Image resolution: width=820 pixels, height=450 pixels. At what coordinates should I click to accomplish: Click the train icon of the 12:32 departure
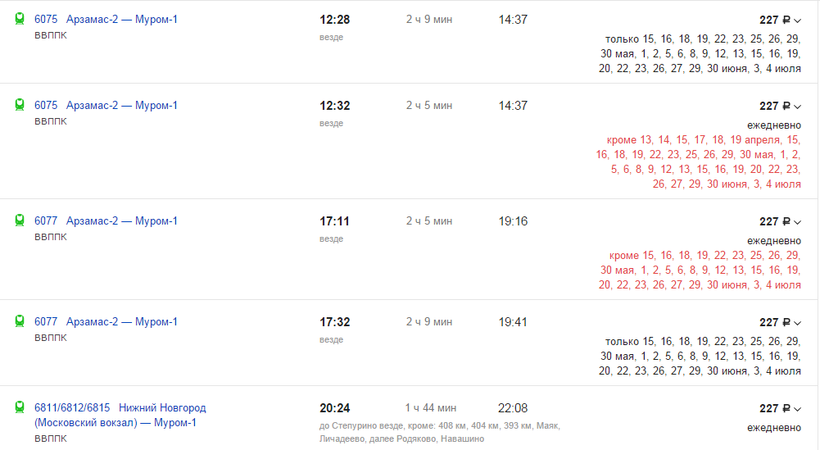[x=20, y=106]
